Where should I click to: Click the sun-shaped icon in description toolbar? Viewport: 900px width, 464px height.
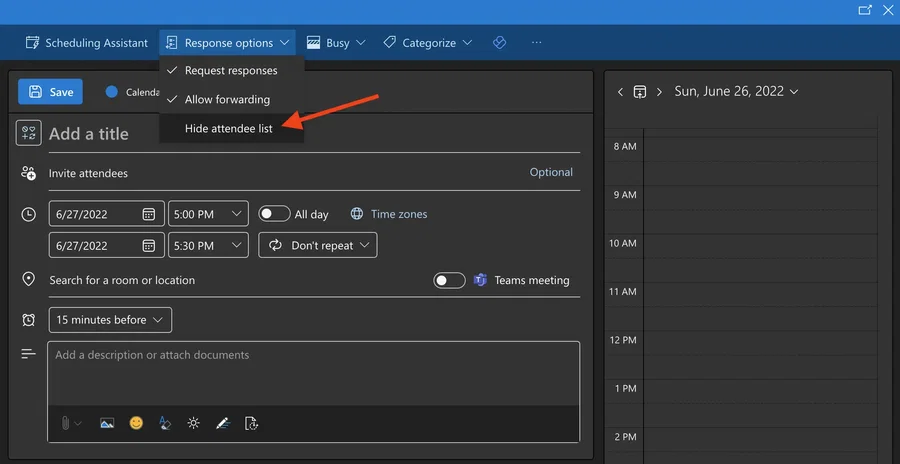193,423
